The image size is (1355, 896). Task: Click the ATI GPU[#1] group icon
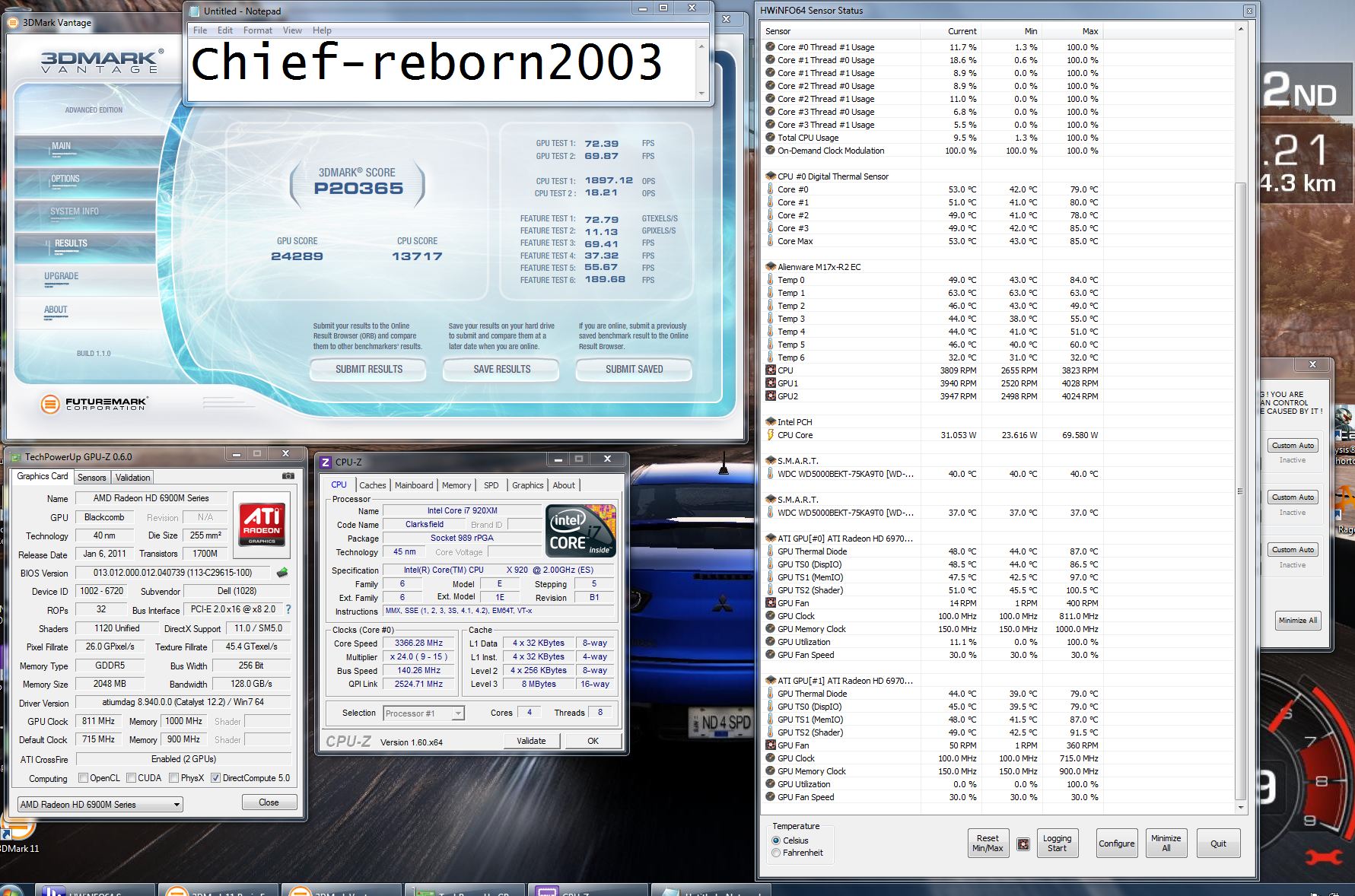[771, 681]
